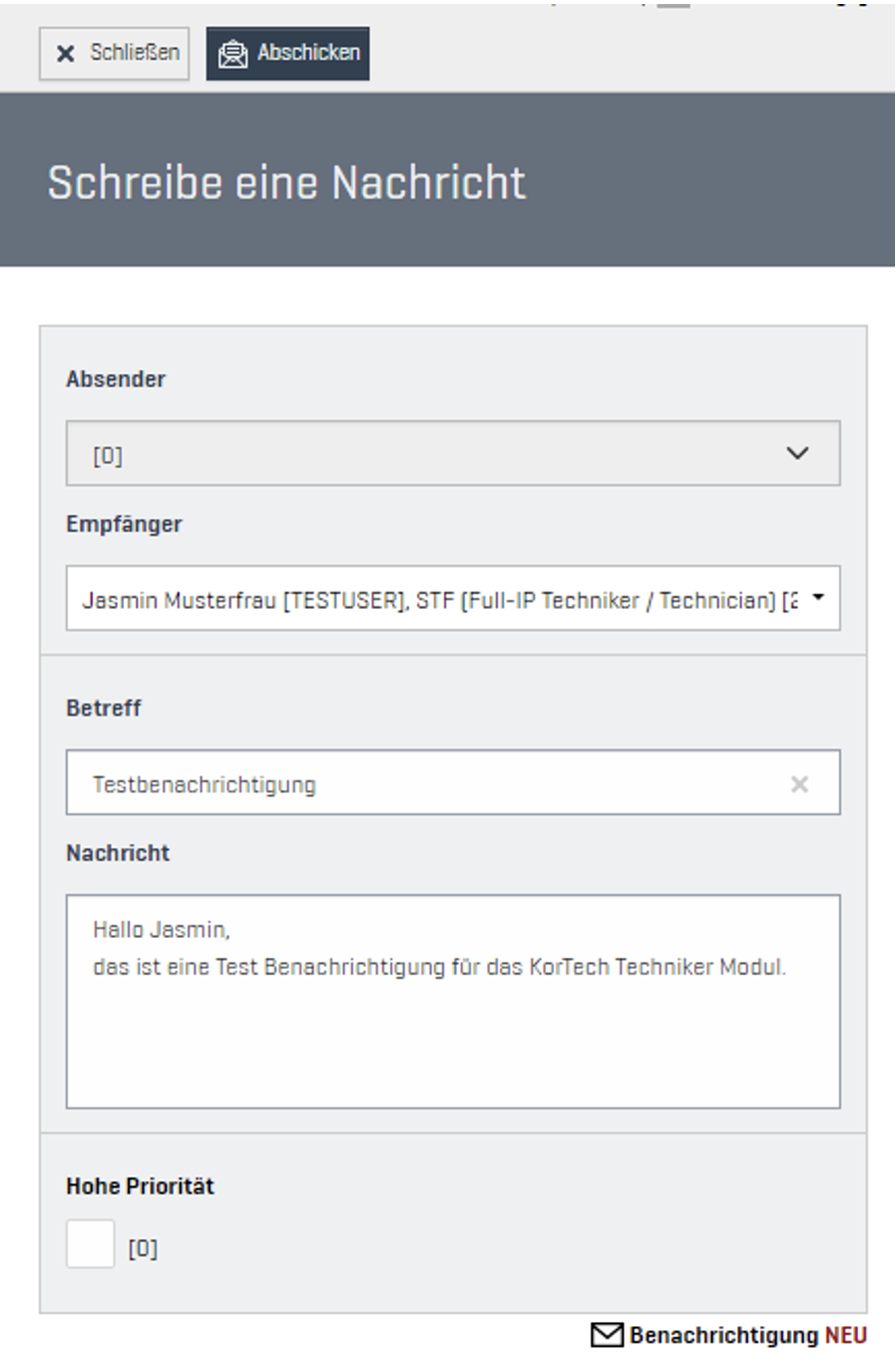Screen dimensions: 896x1359
Task: Open the Benachrichtigung NEU link
Action: pos(747,1335)
